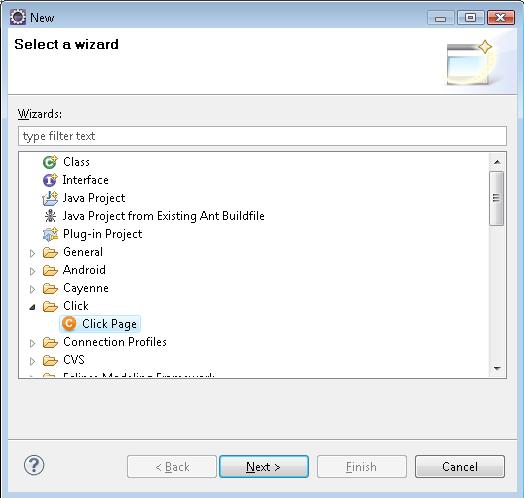This screenshot has height=498, width=524.
Task: Select the orange Click Page icon
Action: click(69, 324)
